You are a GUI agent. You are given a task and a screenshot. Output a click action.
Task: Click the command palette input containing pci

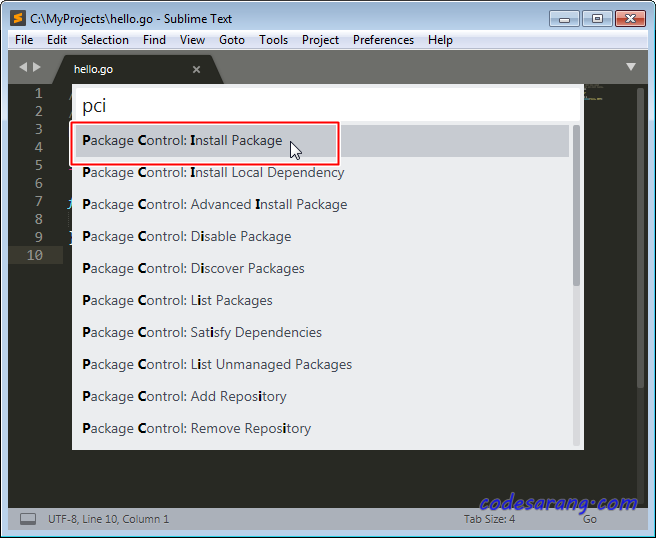327,105
